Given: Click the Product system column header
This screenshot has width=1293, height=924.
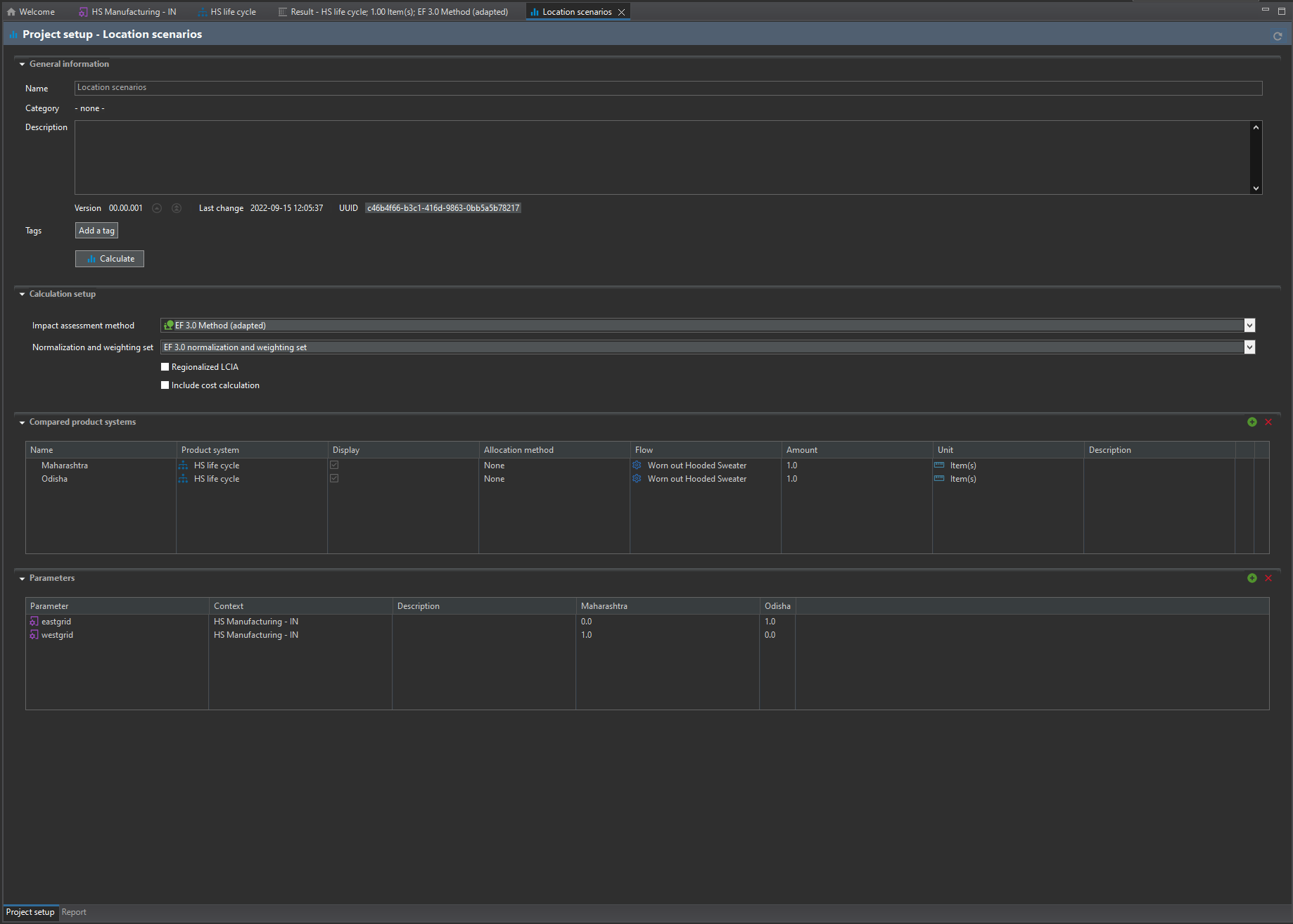Looking at the screenshot, I should pyautogui.click(x=252, y=450).
